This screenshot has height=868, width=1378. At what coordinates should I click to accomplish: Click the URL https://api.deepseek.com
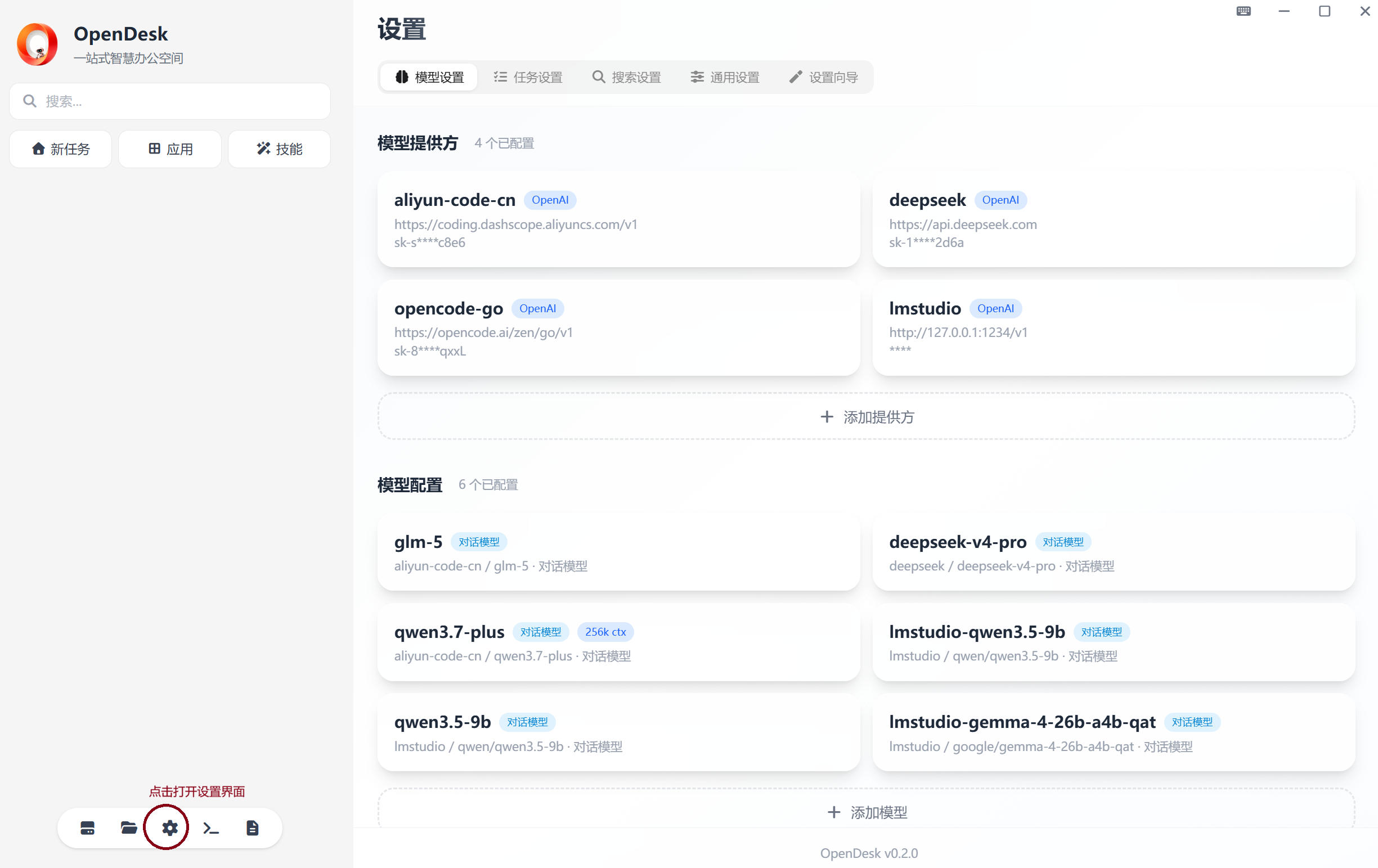(x=963, y=224)
